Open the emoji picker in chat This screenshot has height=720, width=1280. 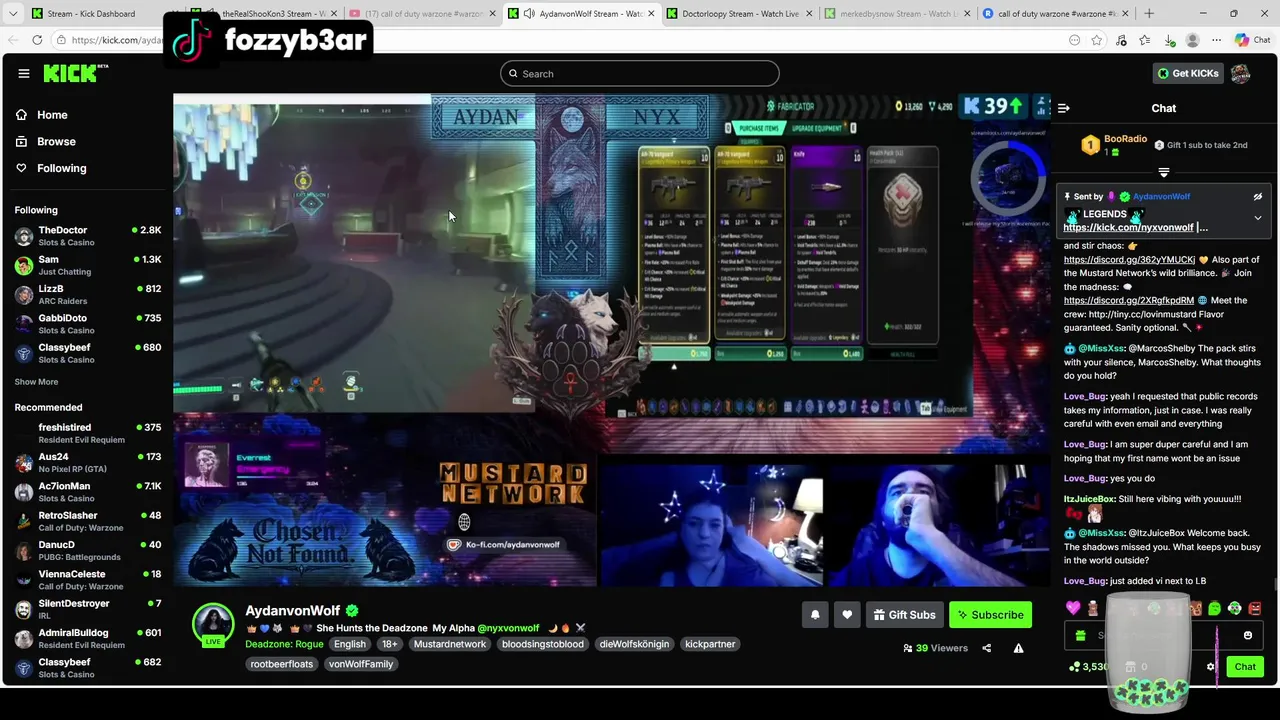(1247, 635)
